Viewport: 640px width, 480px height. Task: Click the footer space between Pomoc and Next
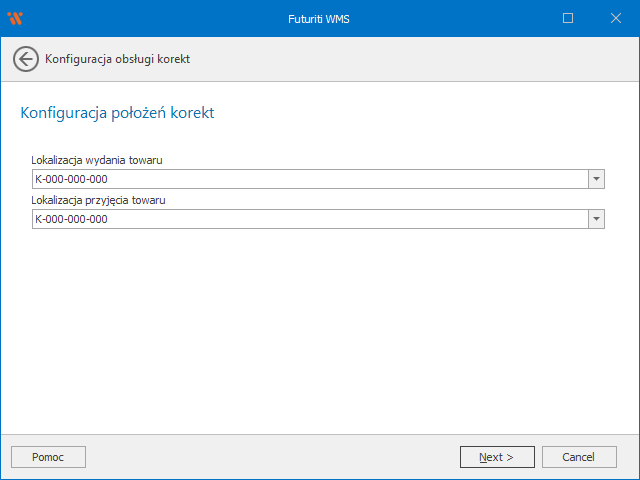270,457
